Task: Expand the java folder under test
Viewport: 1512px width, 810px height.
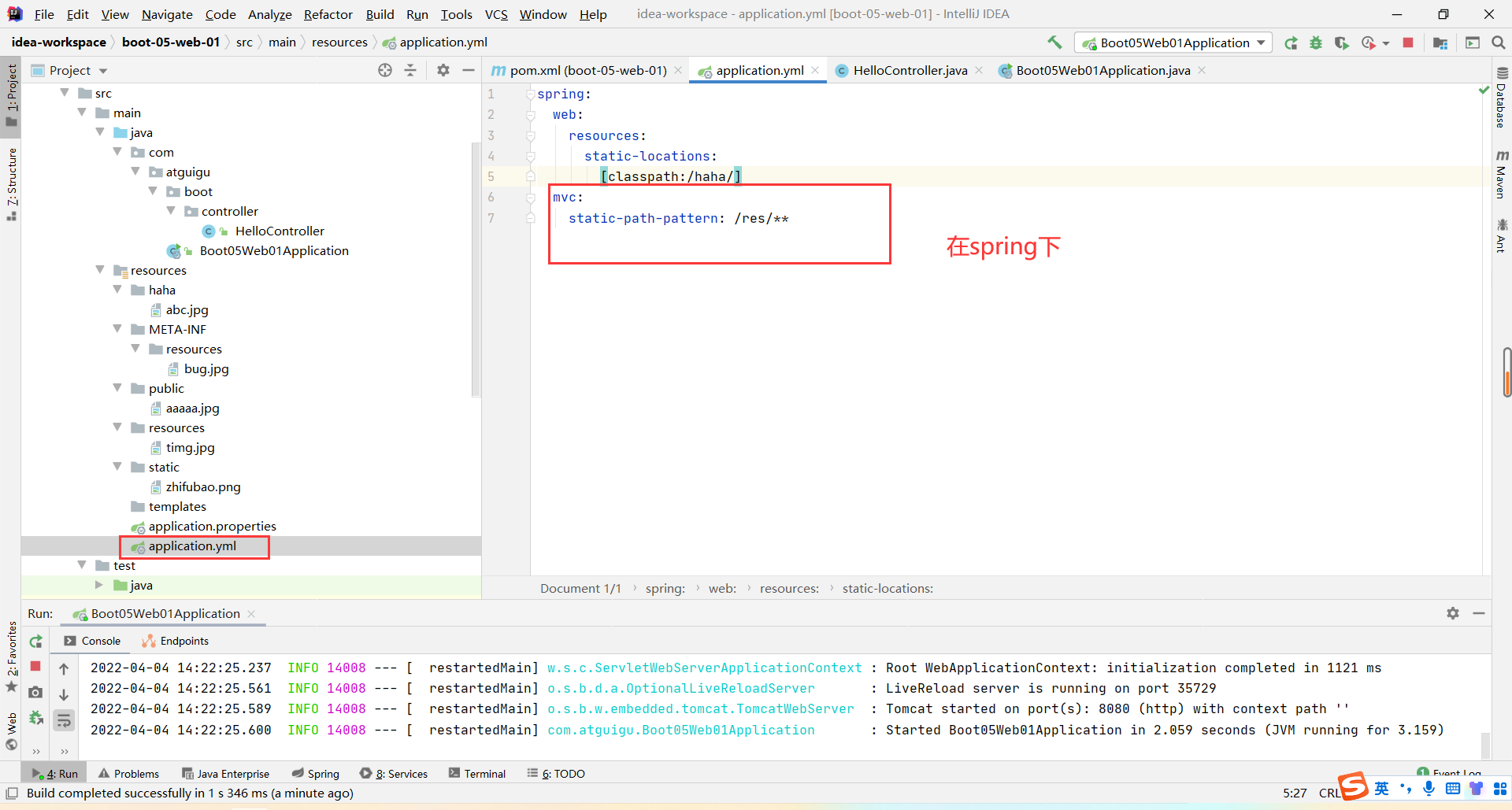Action: pyautogui.click(x=99, y=585)
